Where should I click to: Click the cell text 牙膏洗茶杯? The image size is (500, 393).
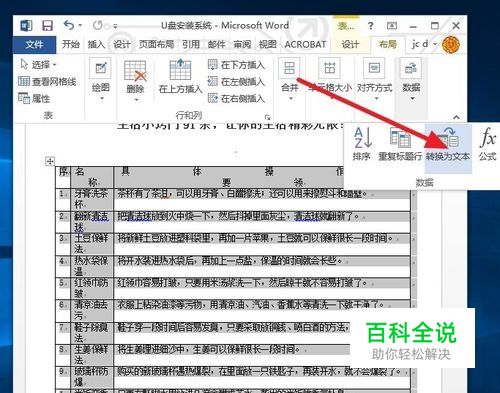[x=91, y=199]
